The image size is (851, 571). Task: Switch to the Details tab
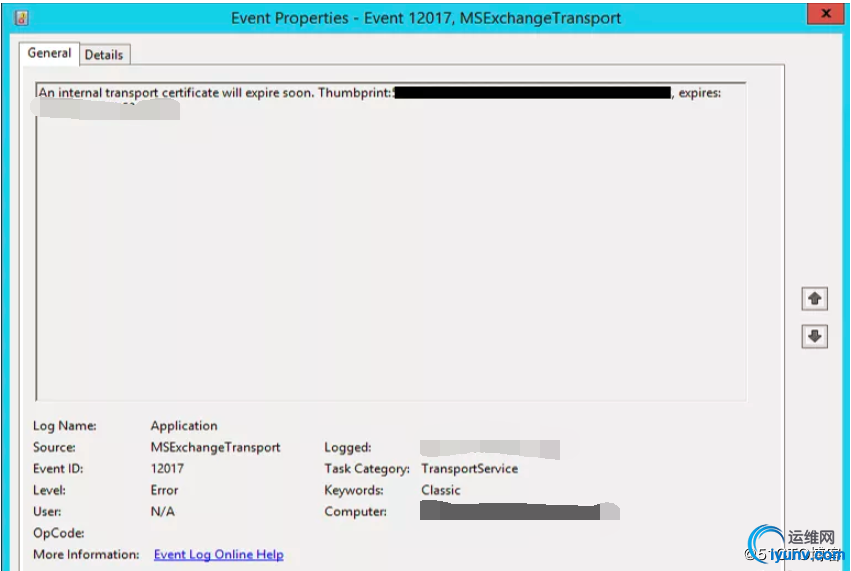coord(104,55)
